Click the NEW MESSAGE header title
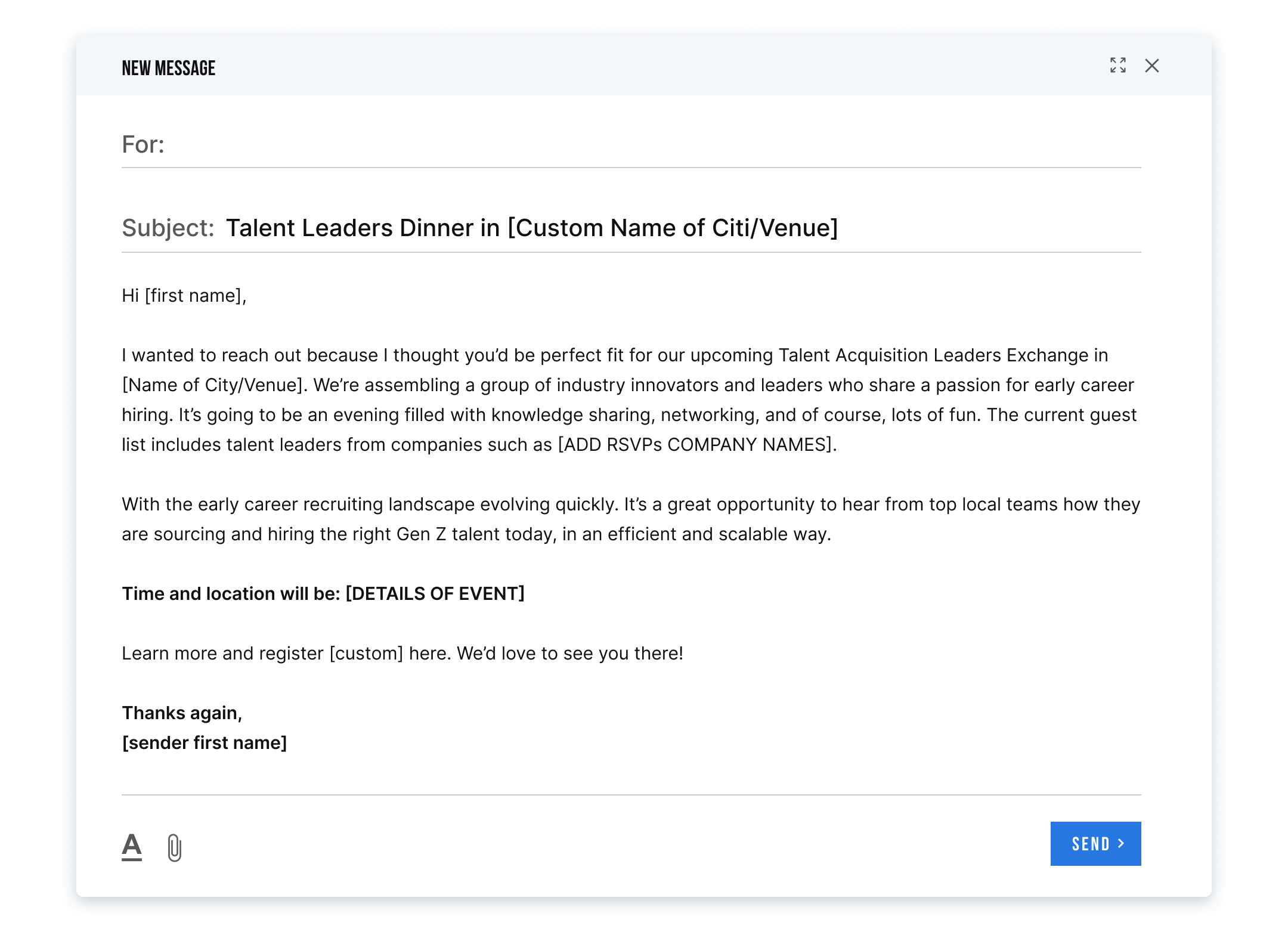 (x=168, y=68)
